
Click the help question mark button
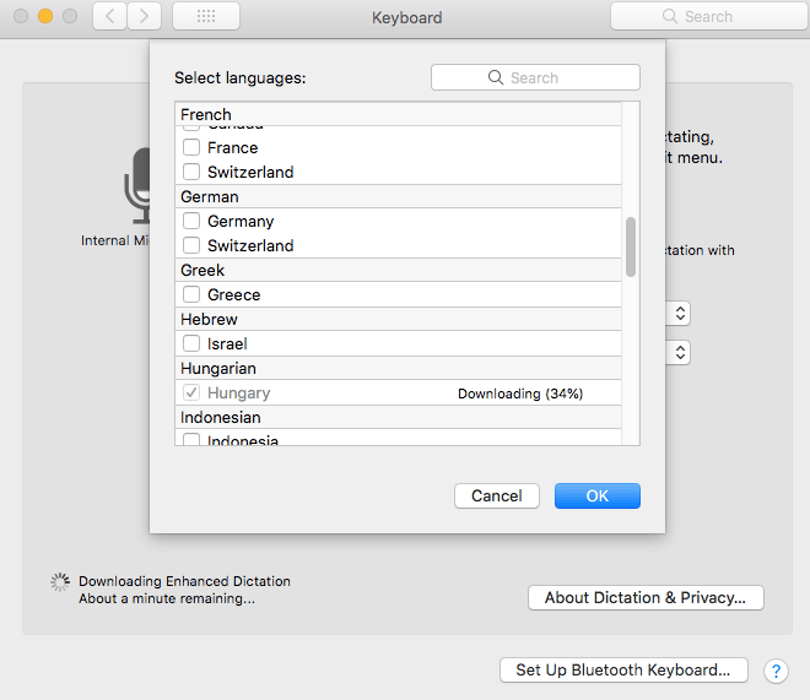[x=776, y=671]
